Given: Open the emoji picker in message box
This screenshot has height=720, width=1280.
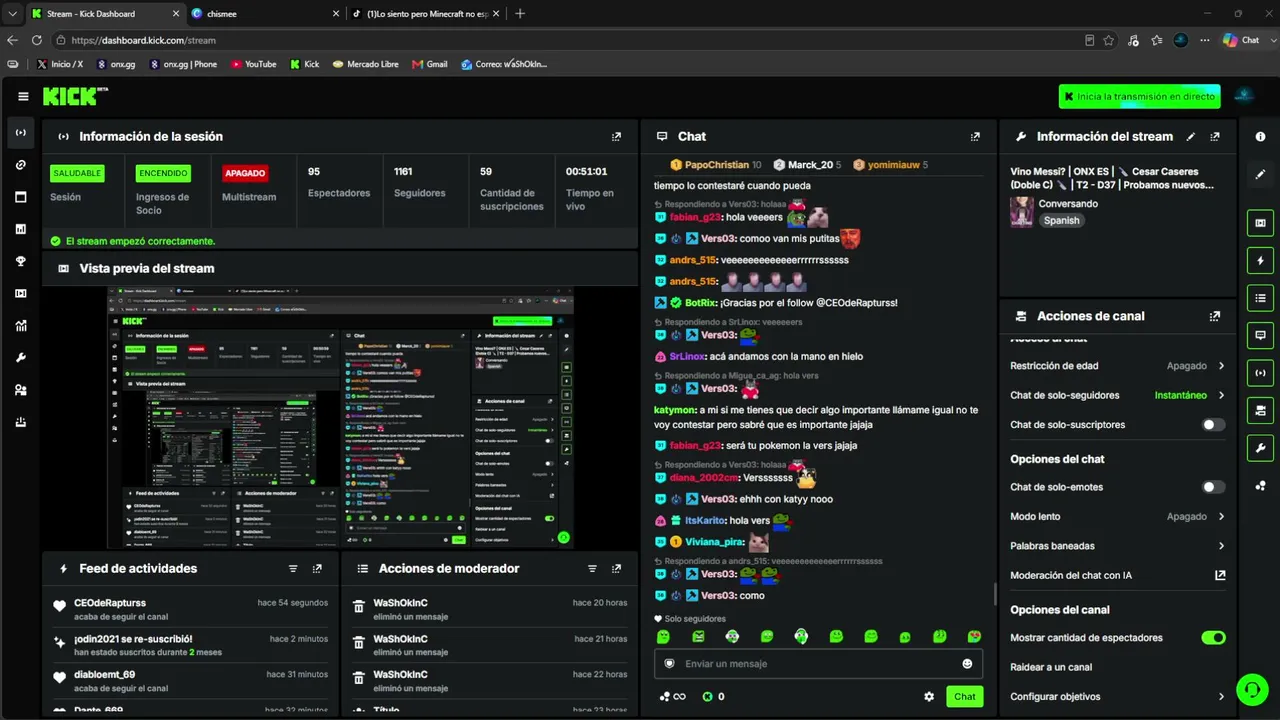Looking at the screenshot, I should 967,664.
